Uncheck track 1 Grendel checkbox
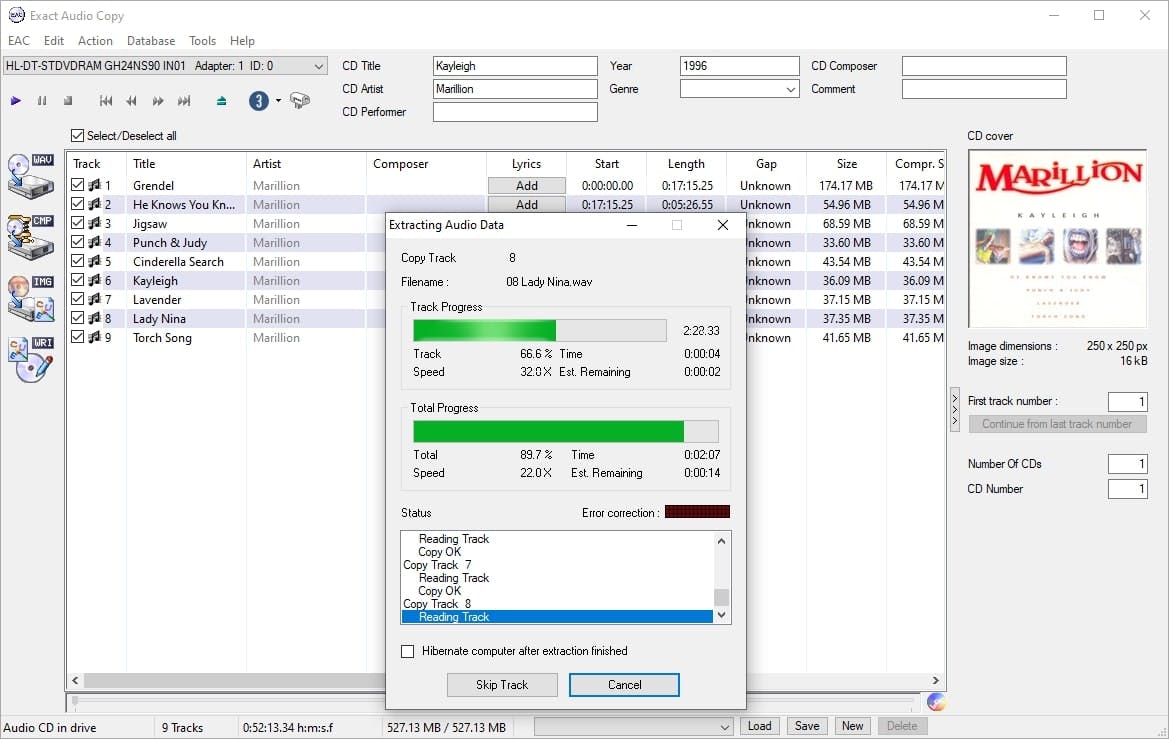Viewport: 1169px width, 739px height. [x=78, y=185]
